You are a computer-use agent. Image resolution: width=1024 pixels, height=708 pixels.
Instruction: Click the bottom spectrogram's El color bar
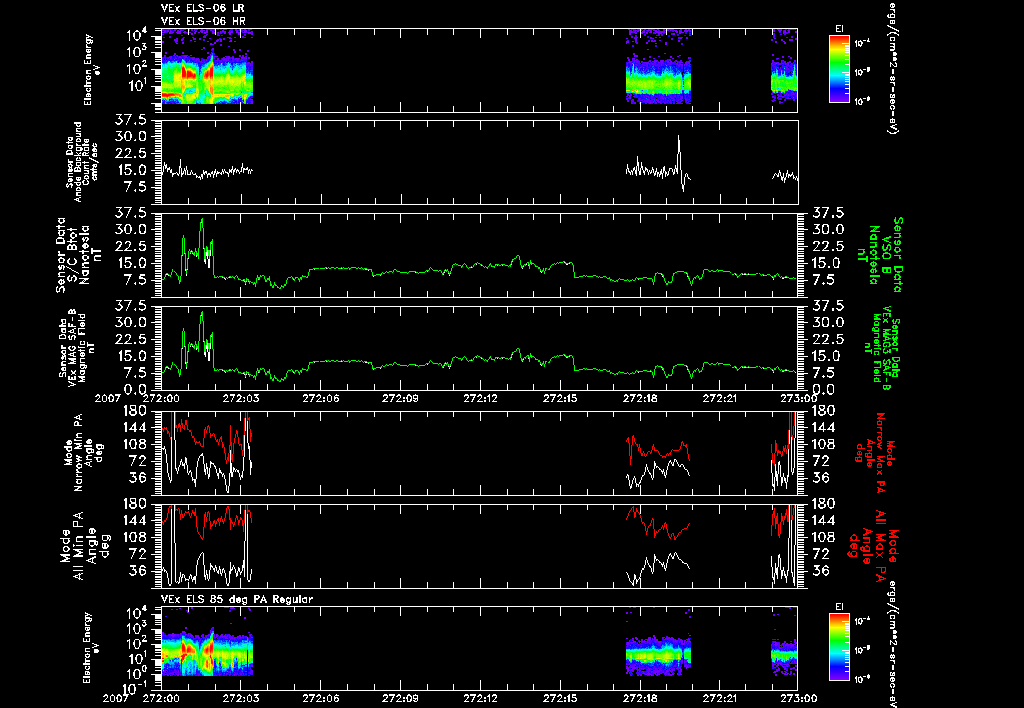coord(839,647)
